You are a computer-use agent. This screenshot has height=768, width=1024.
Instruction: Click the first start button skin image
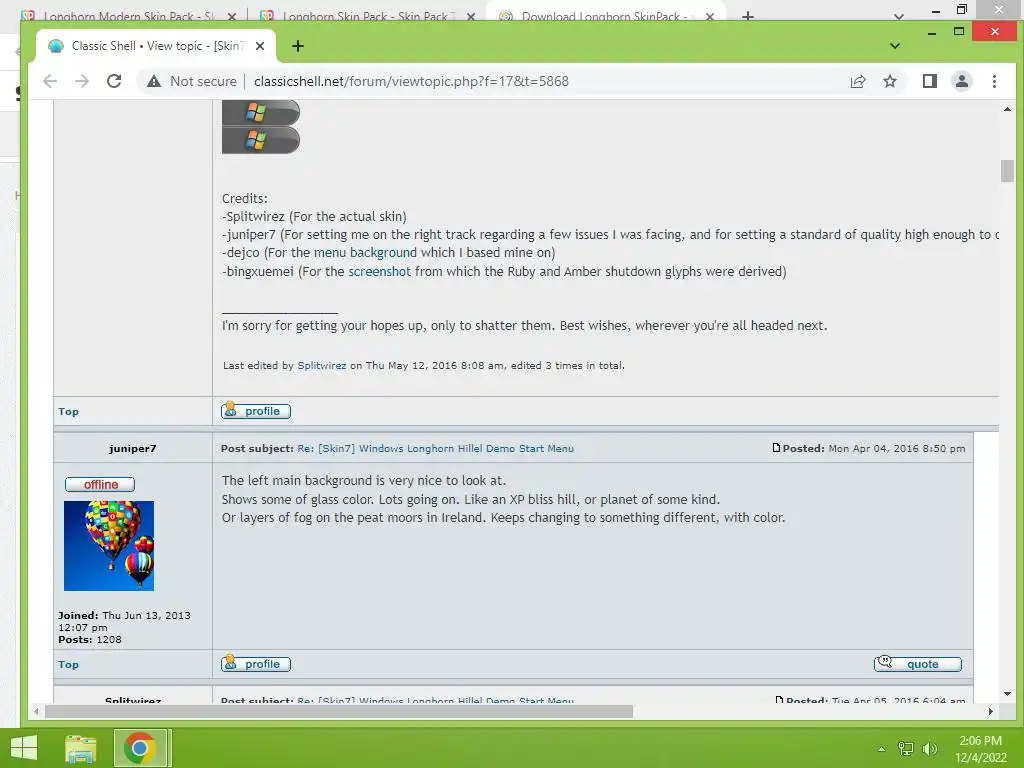click(x=261, y=113)
